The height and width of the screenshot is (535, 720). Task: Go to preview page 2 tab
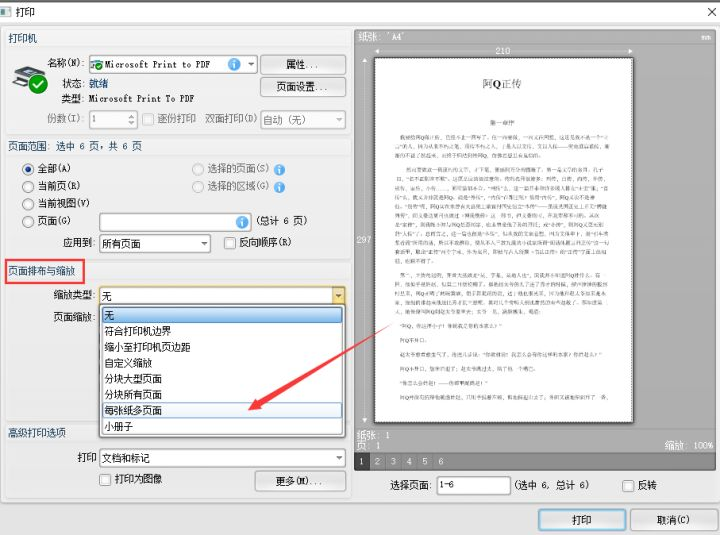point(377,462)
